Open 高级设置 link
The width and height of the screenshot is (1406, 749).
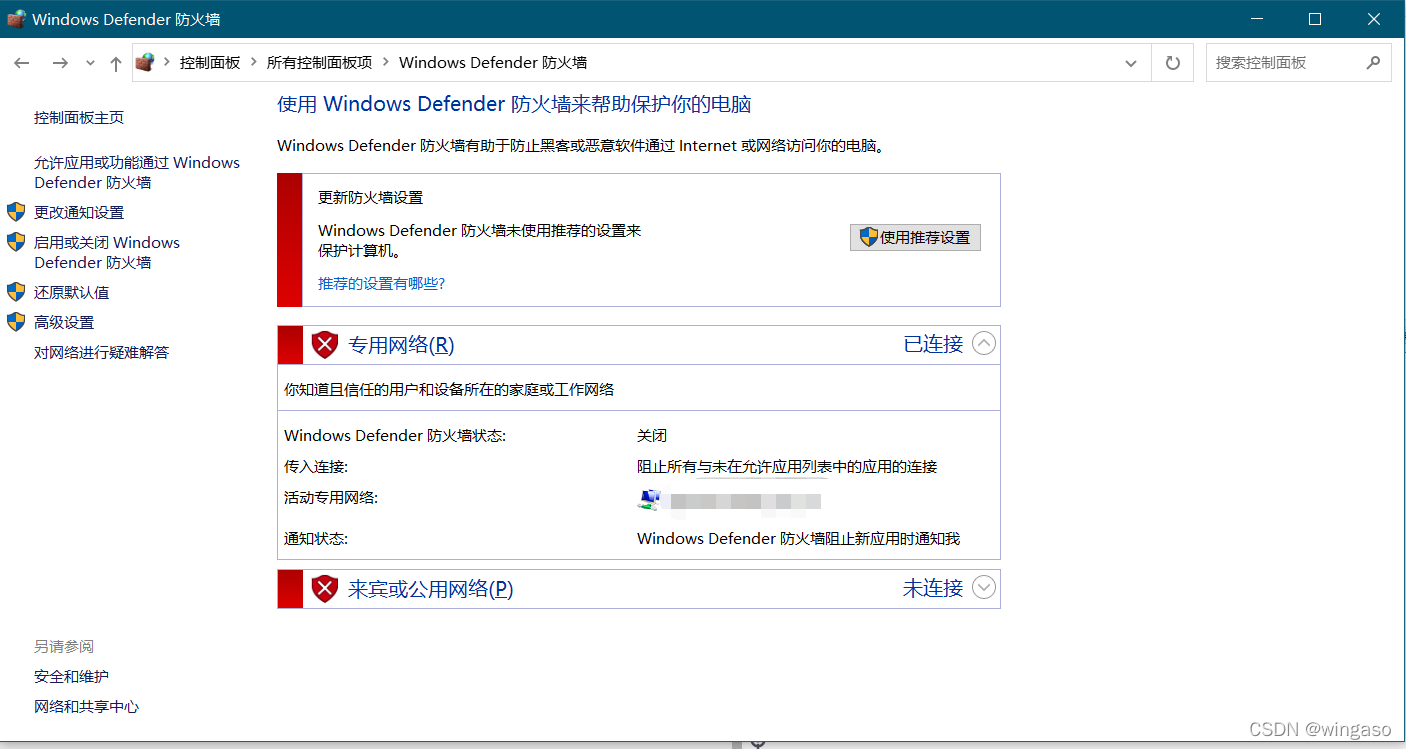pyautogui.click(x=64, y=322)
